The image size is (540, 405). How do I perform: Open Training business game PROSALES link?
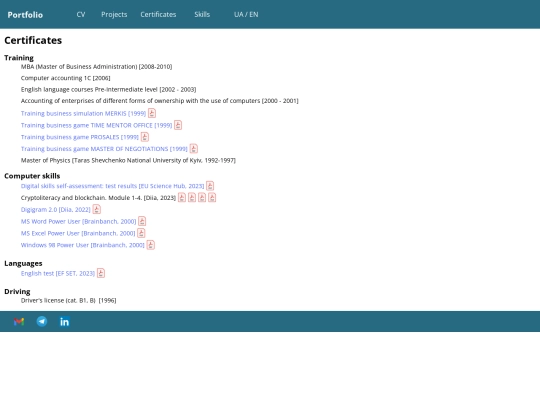click(80, 137)
